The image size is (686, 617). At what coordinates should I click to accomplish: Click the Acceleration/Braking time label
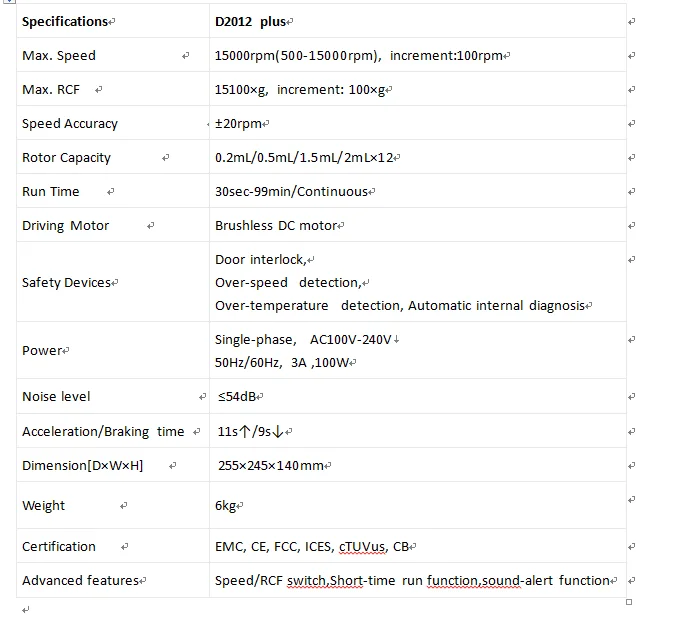[103, 432]
